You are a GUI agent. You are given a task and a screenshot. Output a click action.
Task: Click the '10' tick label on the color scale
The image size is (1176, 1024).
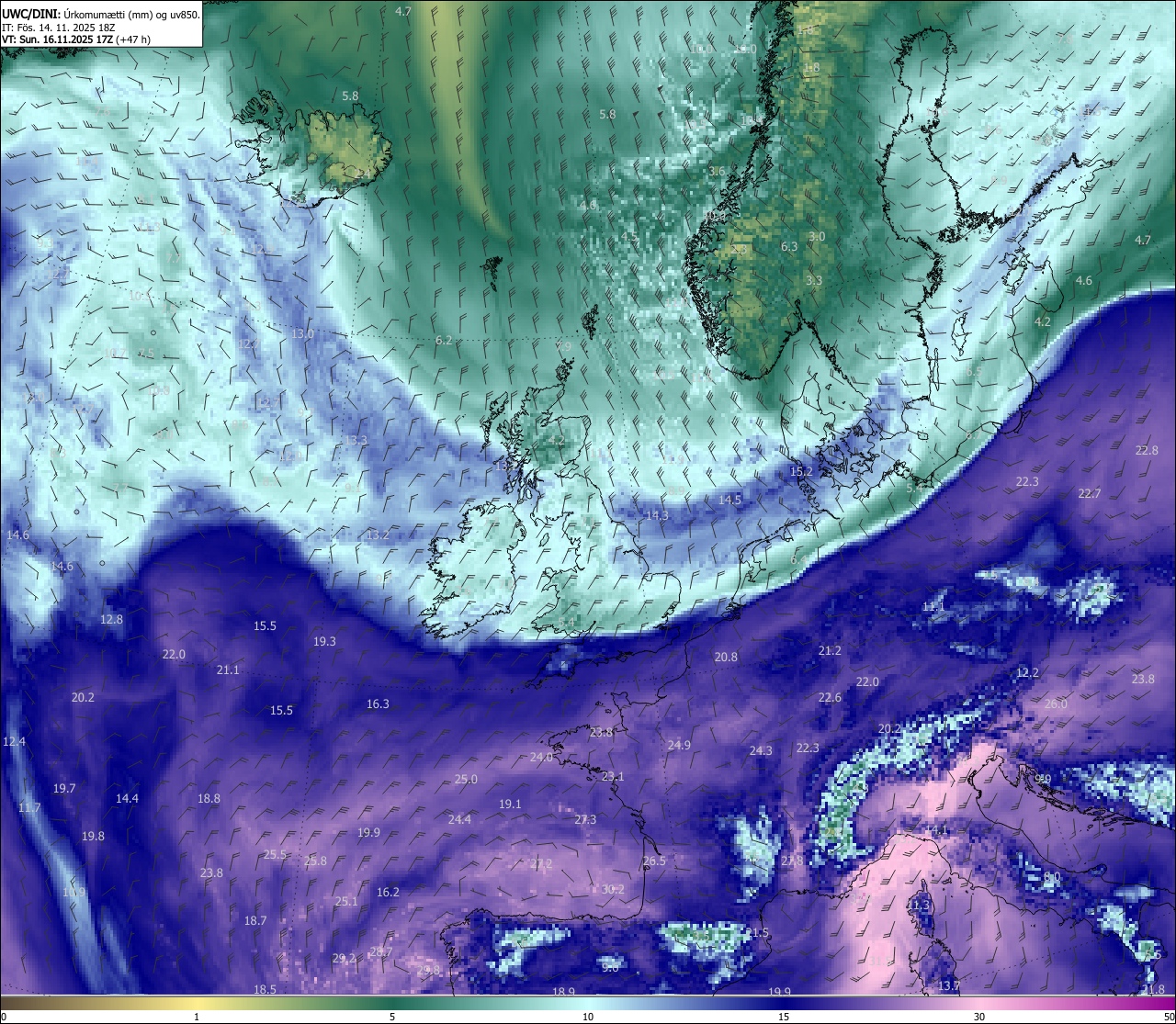[x=588, y=1017]
